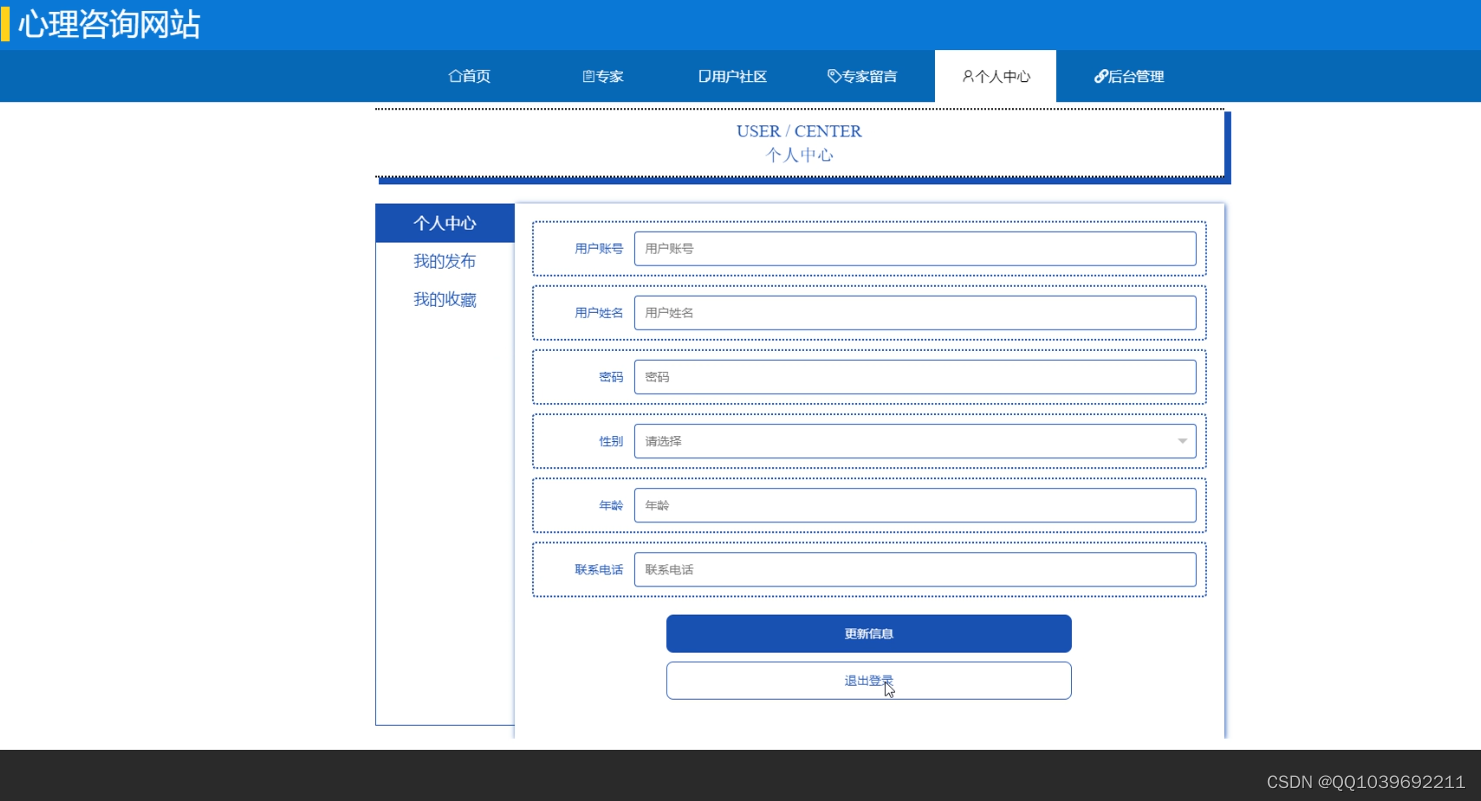This screenshot has height=801, width=1481.
Task: Click the tag icon beside 专家留言
Action: point(834,76)
